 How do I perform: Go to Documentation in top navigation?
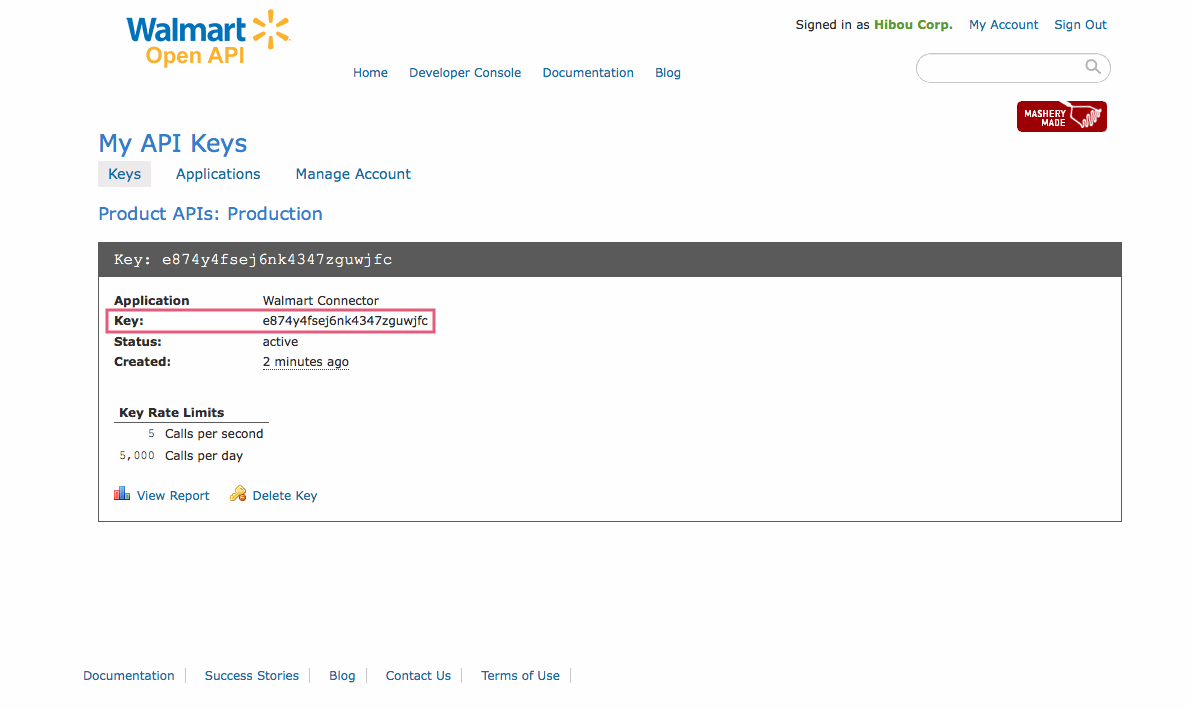click(588, 73)
